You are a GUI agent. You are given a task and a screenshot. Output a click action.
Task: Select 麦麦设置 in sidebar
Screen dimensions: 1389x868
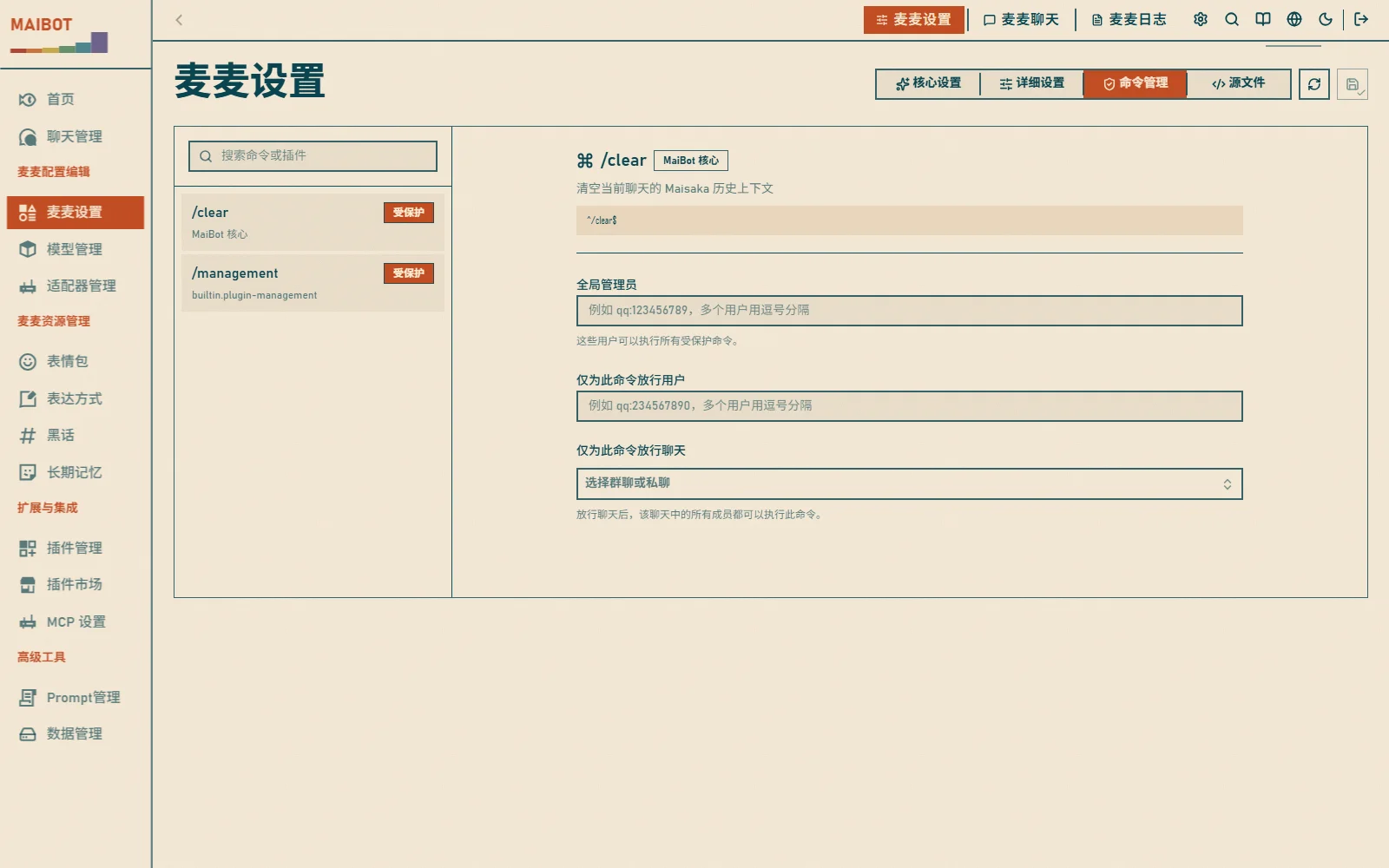76,212
